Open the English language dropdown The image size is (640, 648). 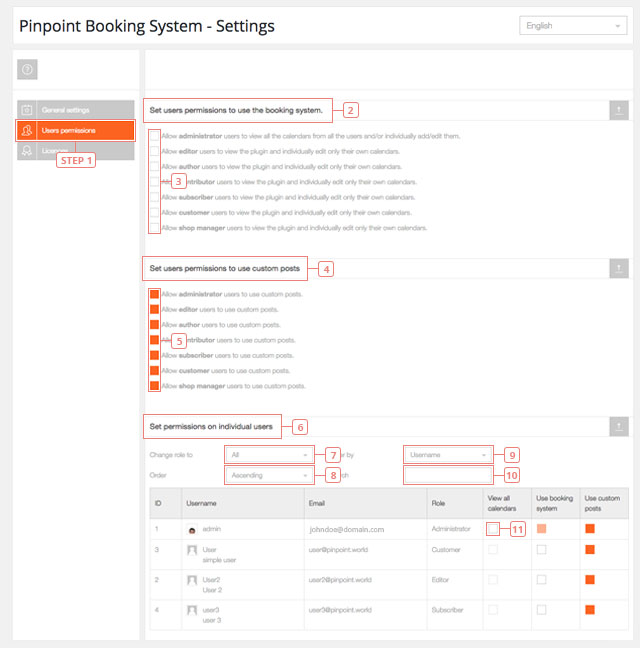(x=573, y=26)
